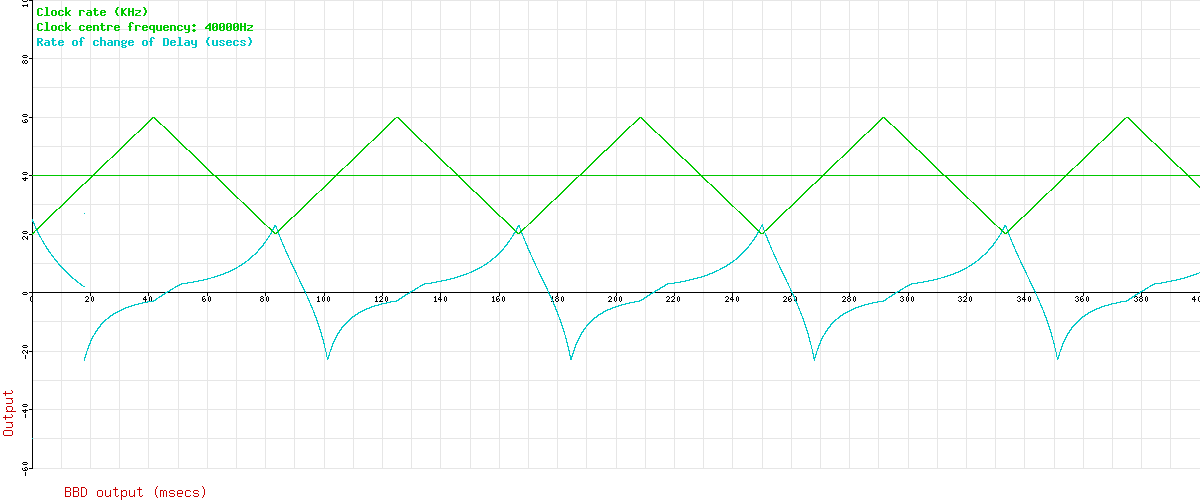Click the last green triangle peak on the right
The height and width of the screenshot is (500, 1200).
coord(1127,117)
